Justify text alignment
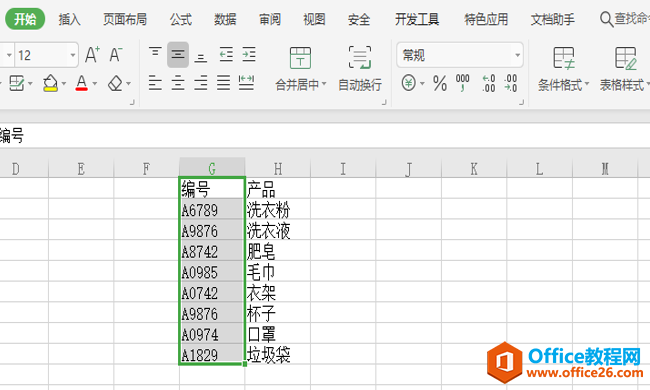650x390 pixels. (223, 83)
